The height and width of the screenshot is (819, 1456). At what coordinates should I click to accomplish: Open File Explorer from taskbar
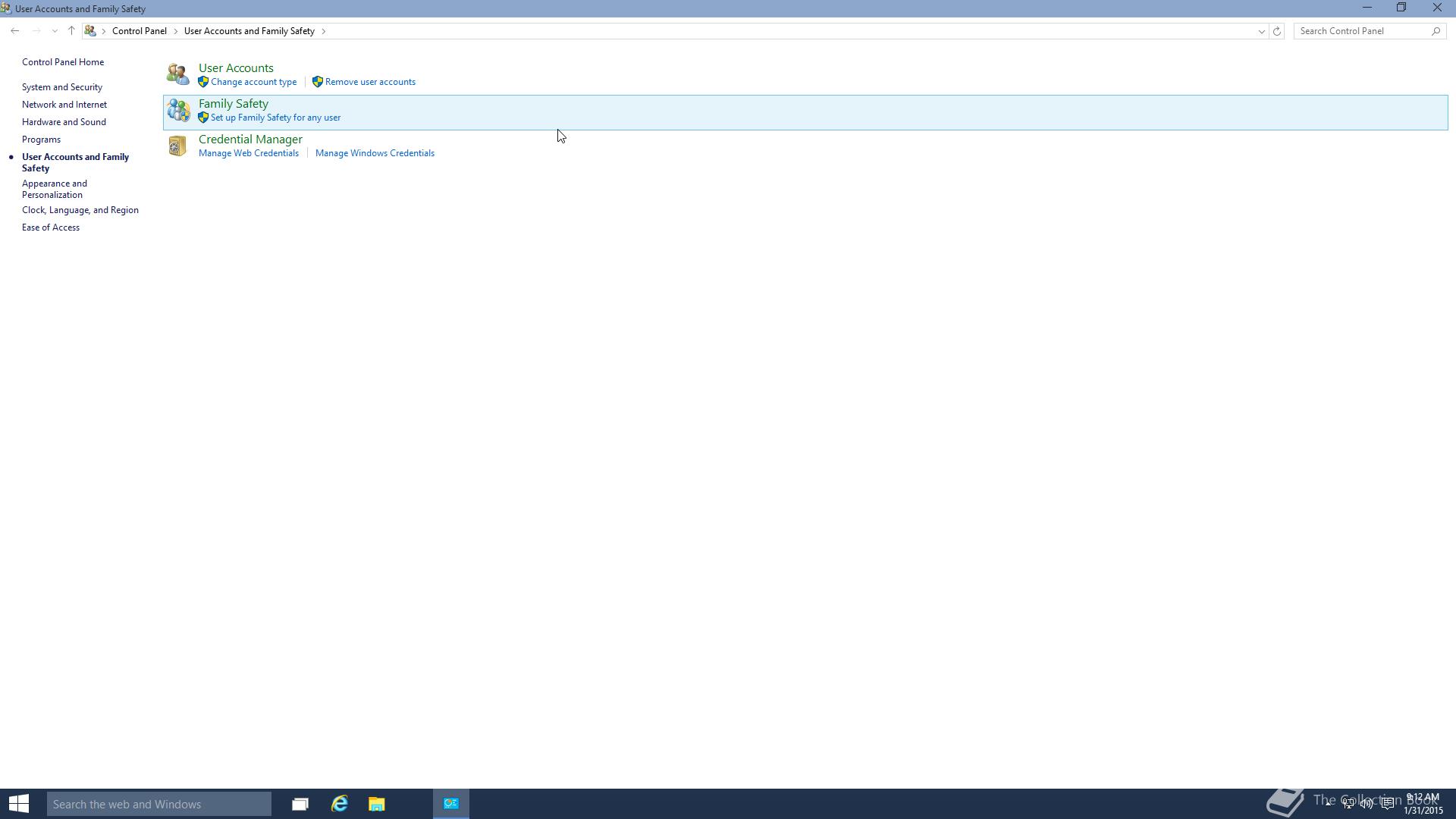point(377,804)
